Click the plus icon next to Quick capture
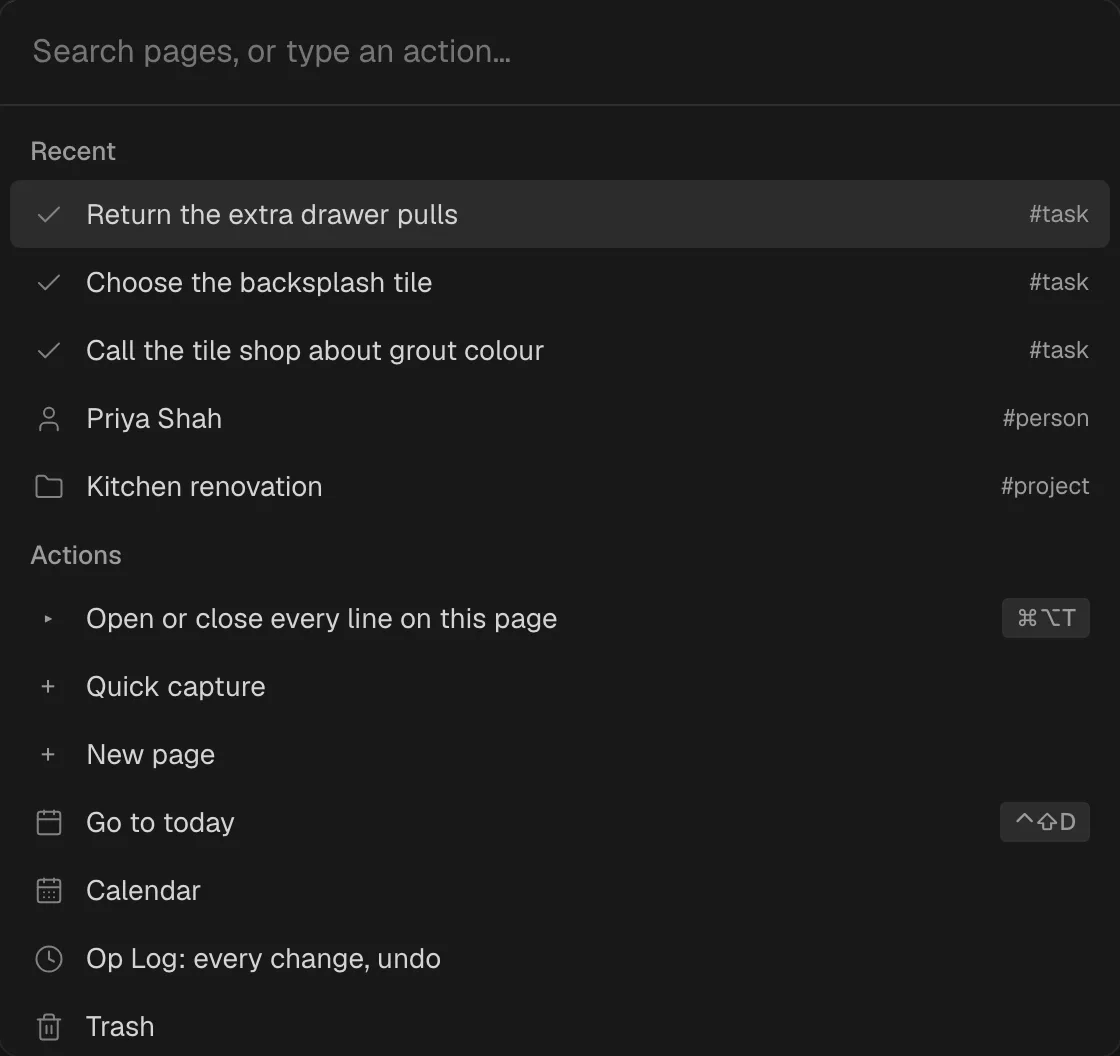This screenshot has height=1056, width=1120. coord(48,687)
